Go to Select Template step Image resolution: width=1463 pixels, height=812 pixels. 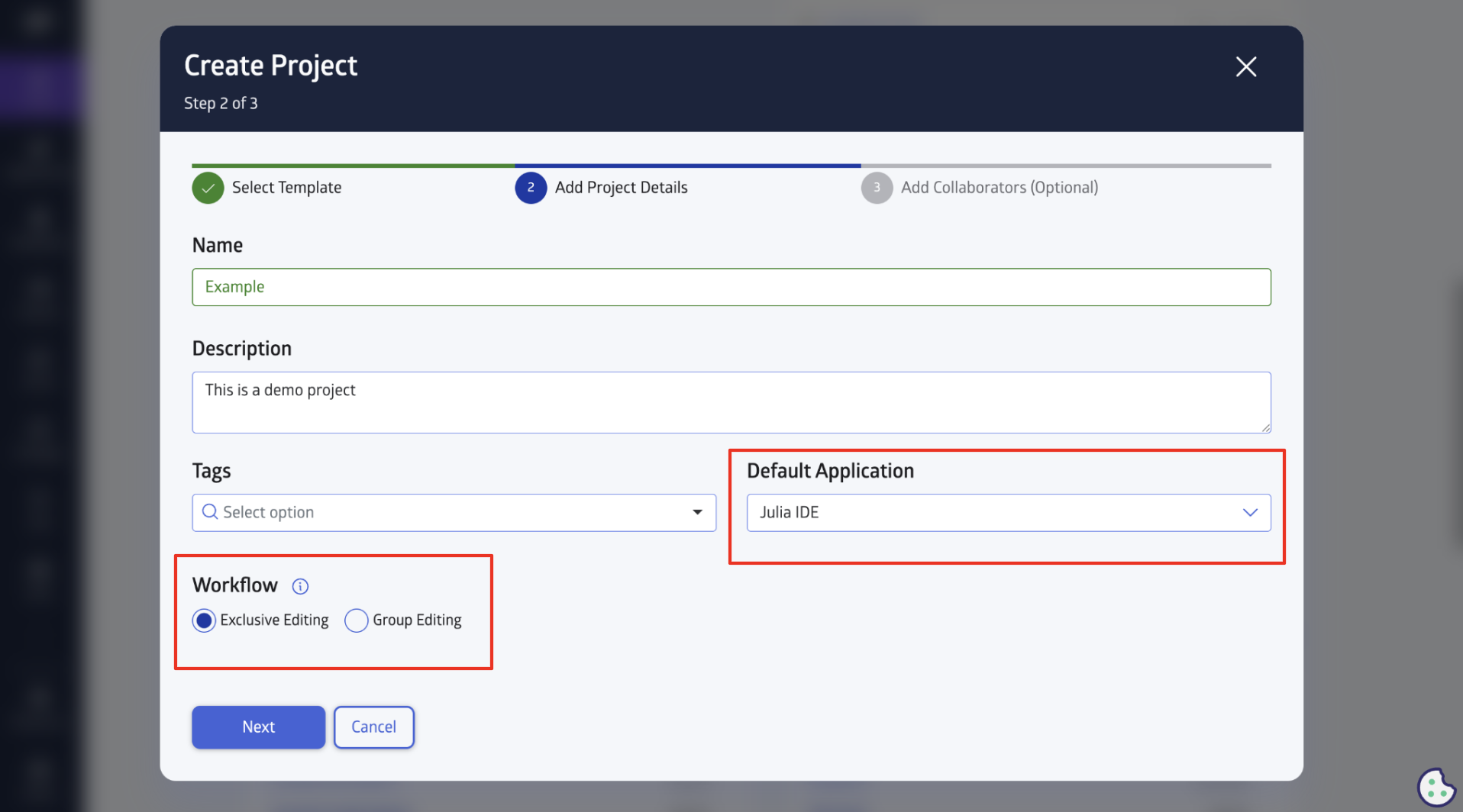[x=286, y=188]
